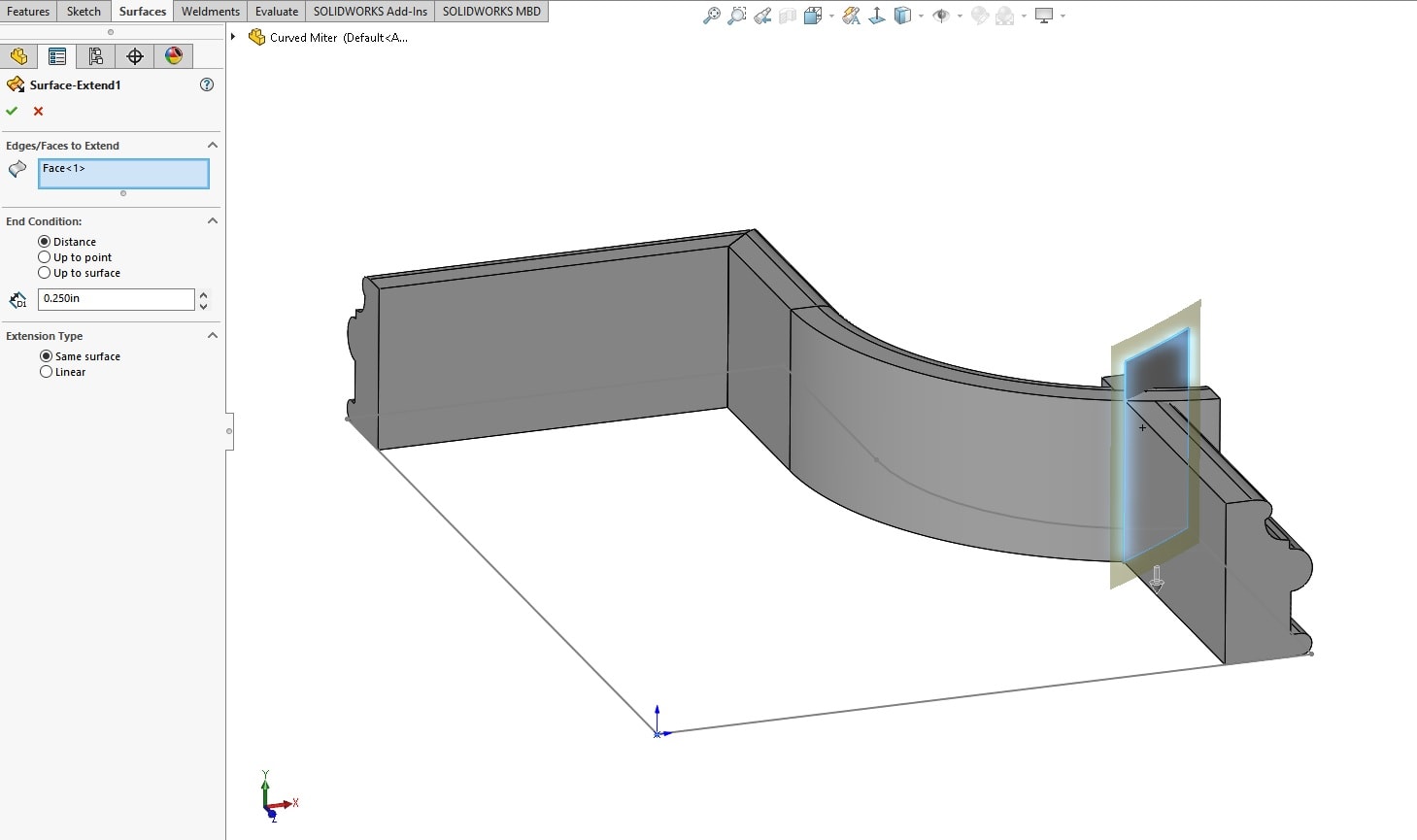Screen dimensions: 1417x840
Task: Open the ConfigurationManager tab icon
Action: 96,56
